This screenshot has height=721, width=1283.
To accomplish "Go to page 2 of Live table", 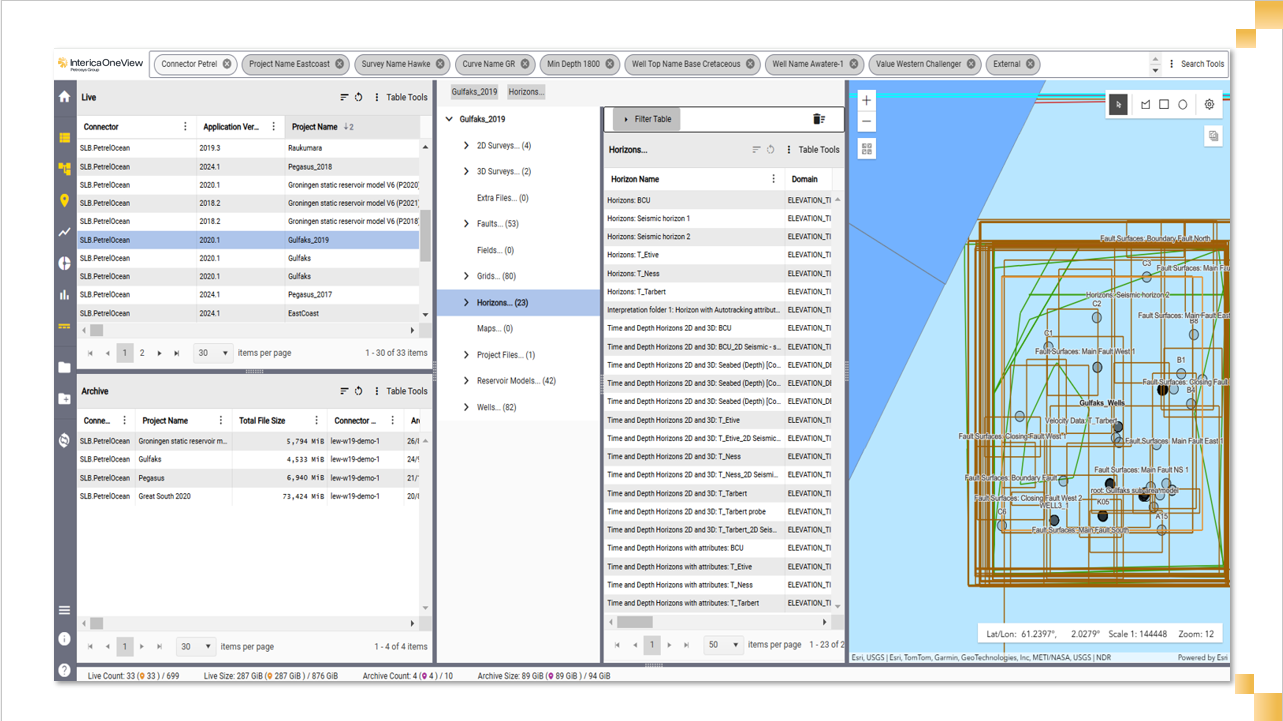I will point(142,353).
